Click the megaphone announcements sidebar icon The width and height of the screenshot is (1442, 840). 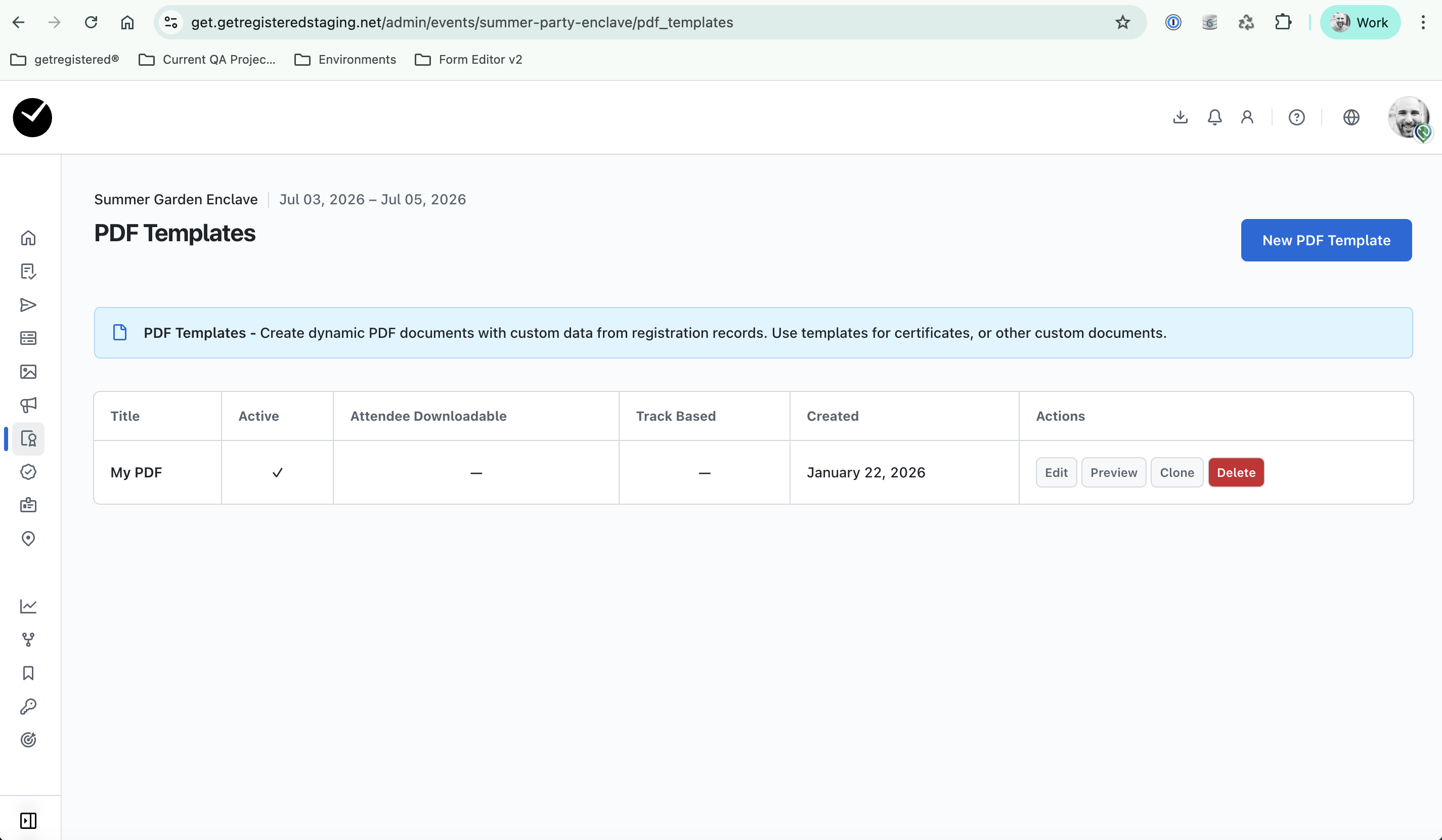[28, 405]
